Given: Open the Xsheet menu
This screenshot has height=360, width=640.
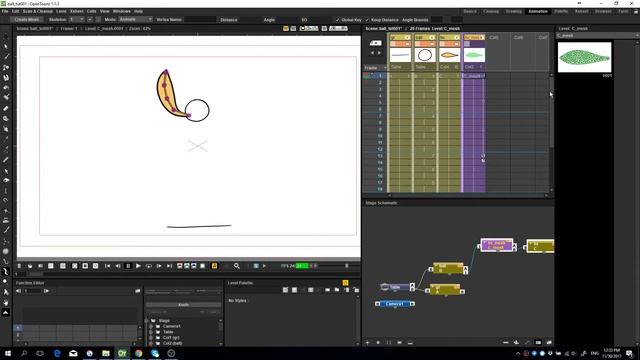Looking at the screenshot, I should pyautogui.click(x=76, y=11).
